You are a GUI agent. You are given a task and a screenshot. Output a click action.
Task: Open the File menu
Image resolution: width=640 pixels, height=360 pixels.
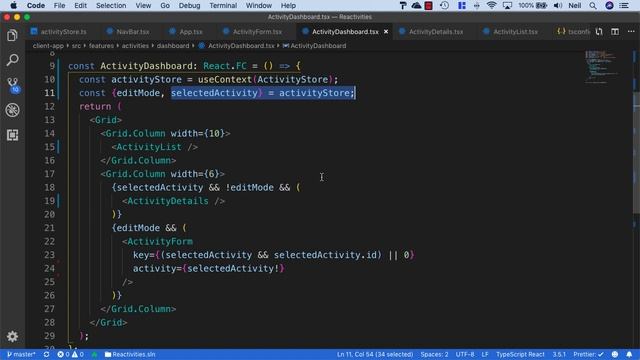[x=59, y=5]
